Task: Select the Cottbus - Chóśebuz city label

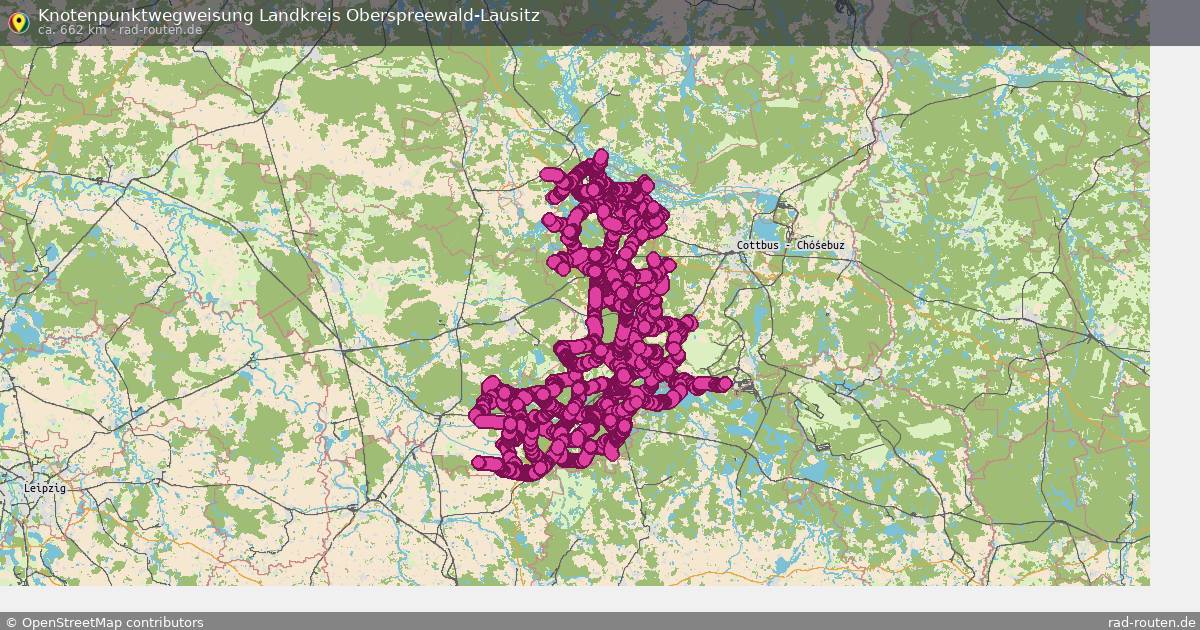Action: pos(789,244)
